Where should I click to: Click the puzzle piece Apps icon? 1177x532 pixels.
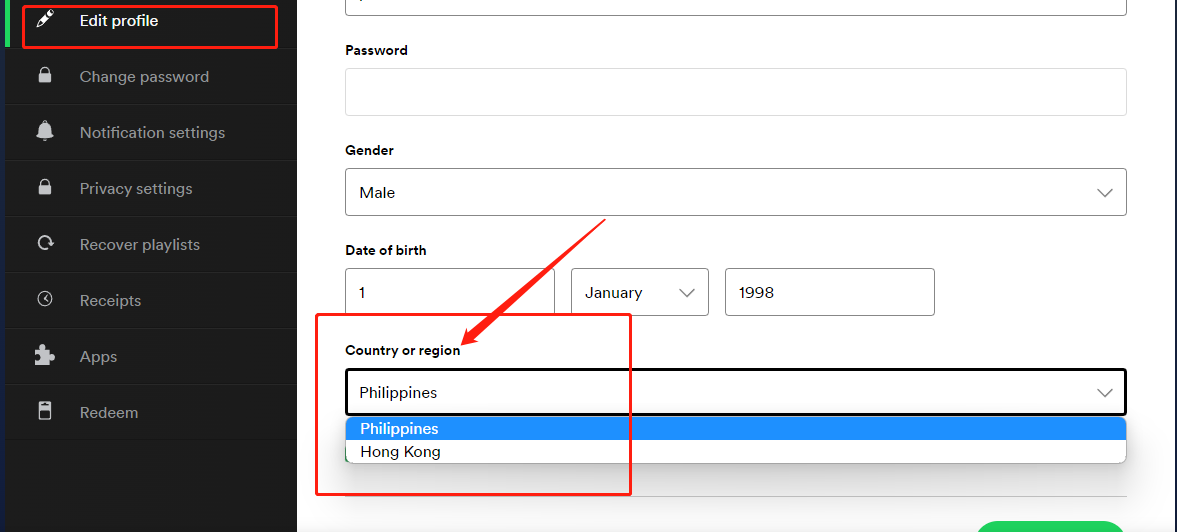click(45, 356)
